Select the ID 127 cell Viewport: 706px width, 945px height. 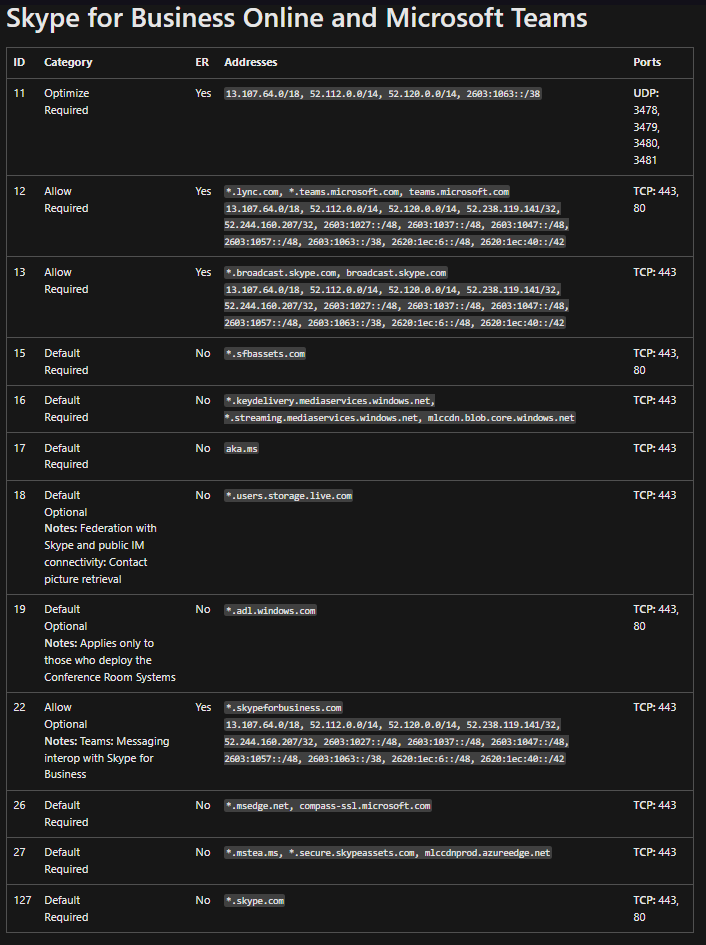point(22,900)
